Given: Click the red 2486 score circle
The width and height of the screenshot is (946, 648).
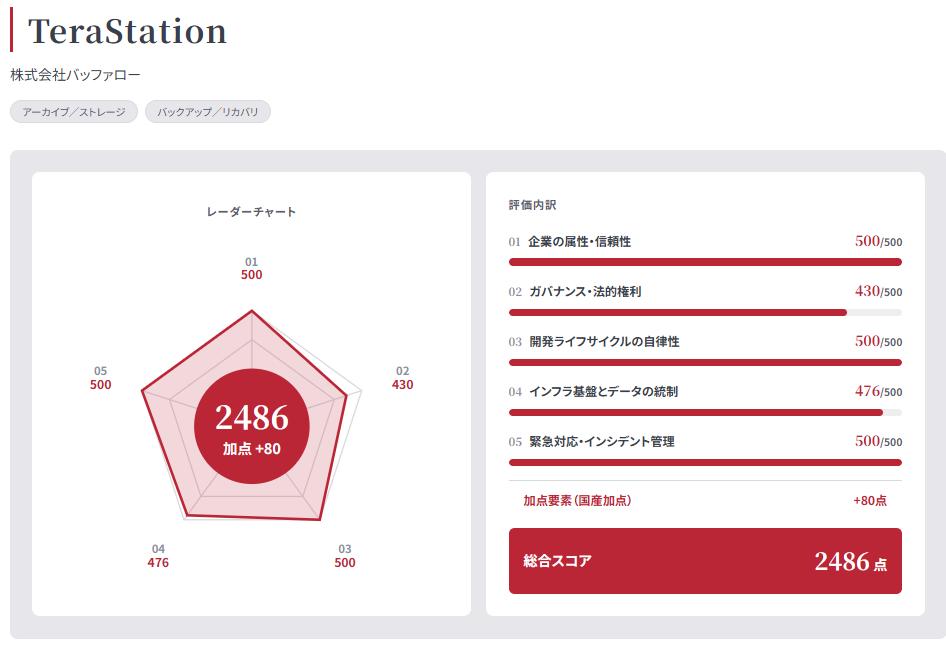Looking at the screenshot, I should click(252, 426).
